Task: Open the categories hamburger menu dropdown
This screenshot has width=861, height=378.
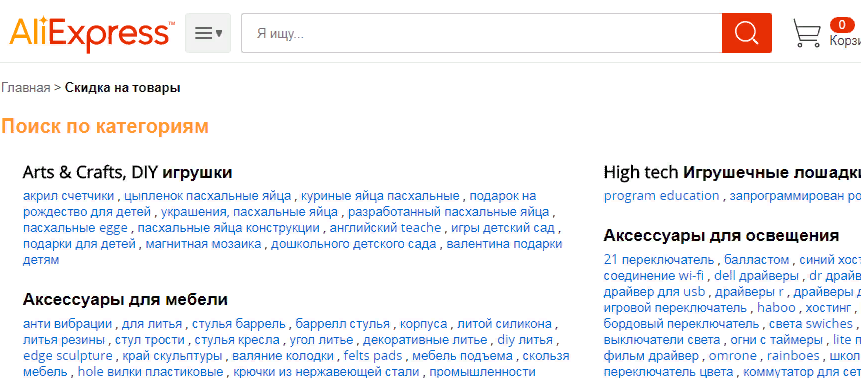Action: pos(208,34)
